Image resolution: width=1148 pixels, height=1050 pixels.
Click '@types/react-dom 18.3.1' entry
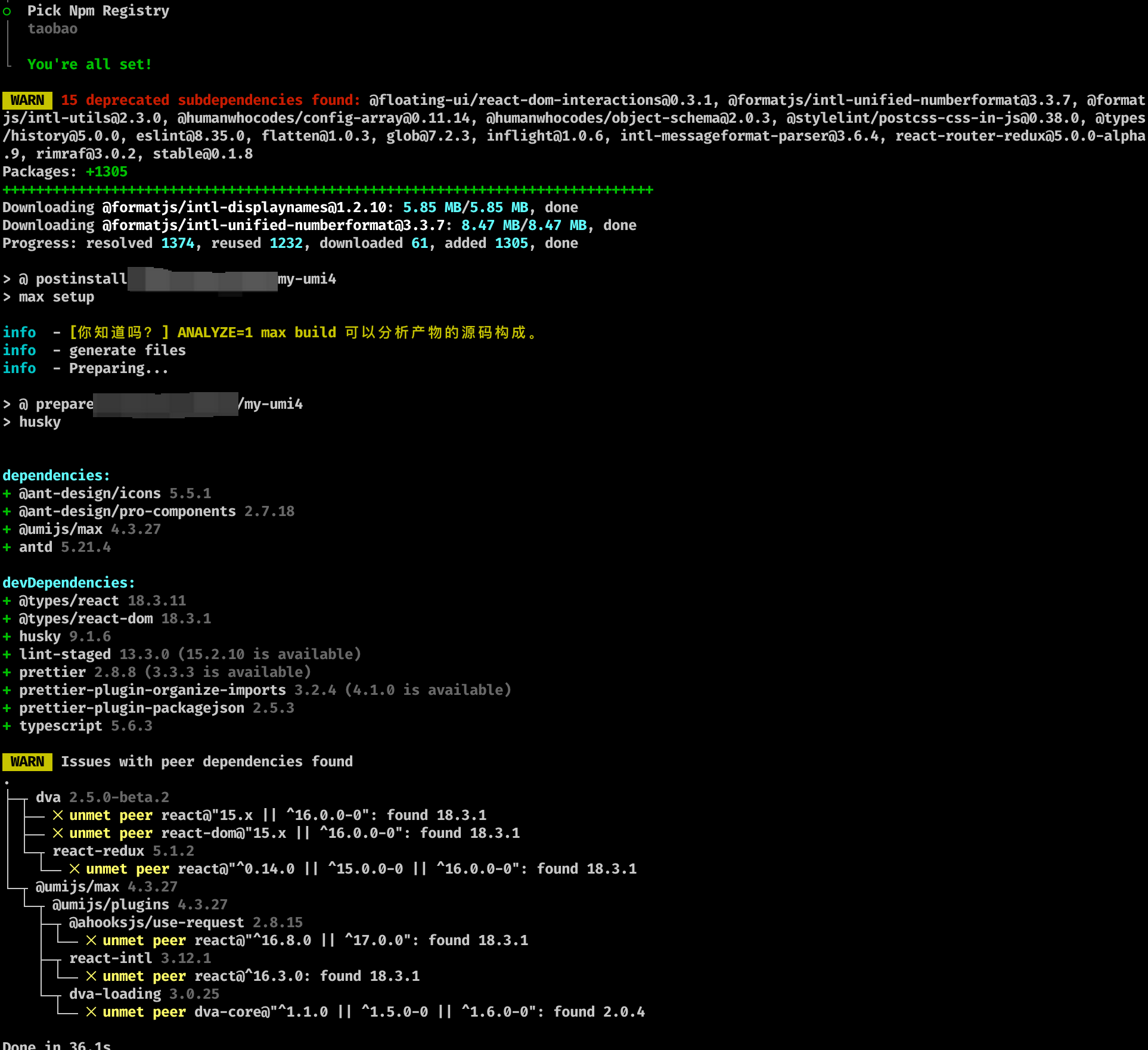pyautogui.click(x=107, y=619)
